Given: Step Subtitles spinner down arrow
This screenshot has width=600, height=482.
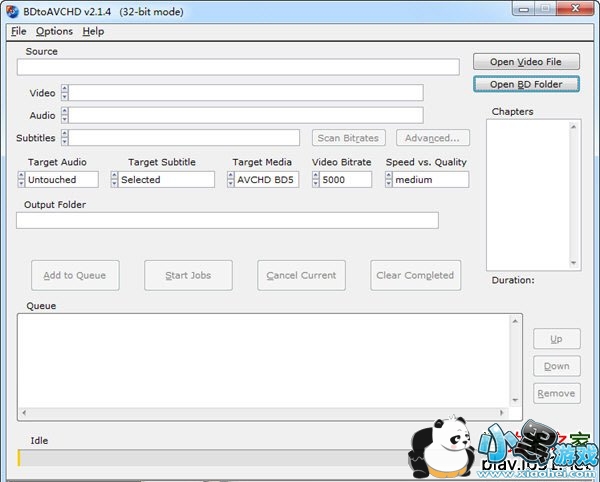Looking at the screenshot, I should coord(65,142).
